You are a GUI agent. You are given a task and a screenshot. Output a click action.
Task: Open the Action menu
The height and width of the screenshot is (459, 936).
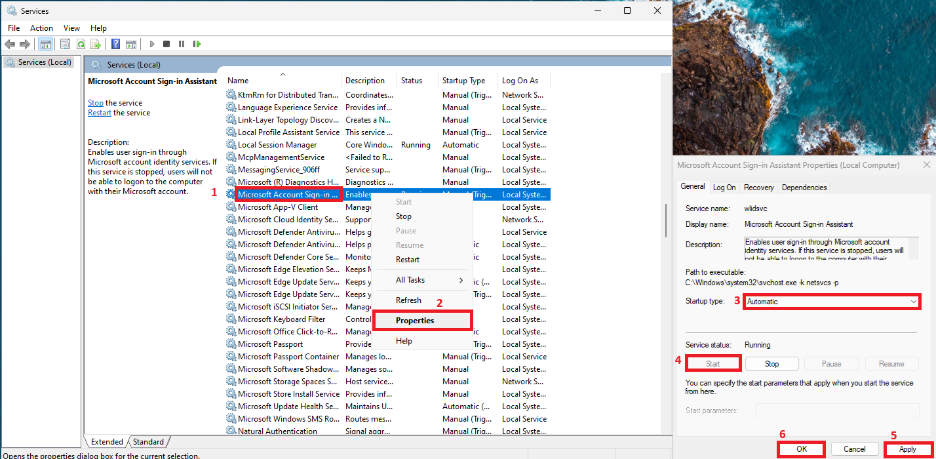point(42,28)
